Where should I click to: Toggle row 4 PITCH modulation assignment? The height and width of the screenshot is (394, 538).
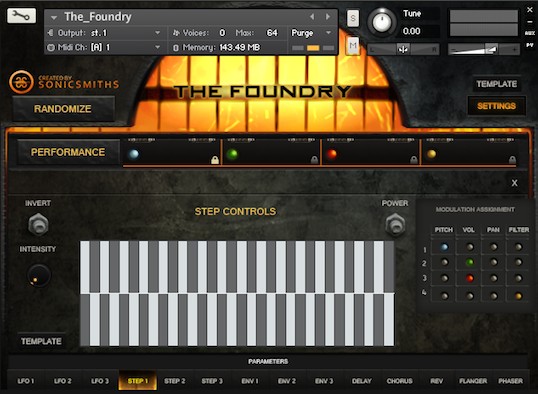pyautogui.click(x=444, y=296)
